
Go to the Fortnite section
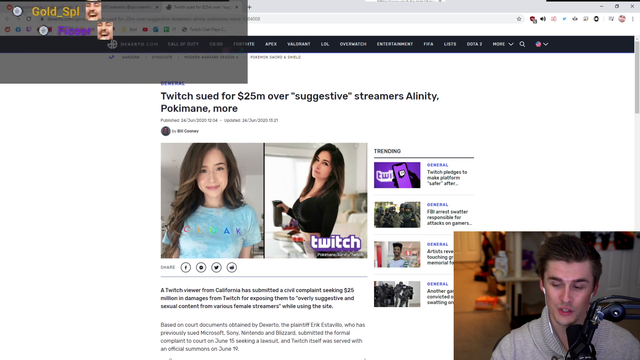pyautogui.click(x=244, y=44)
